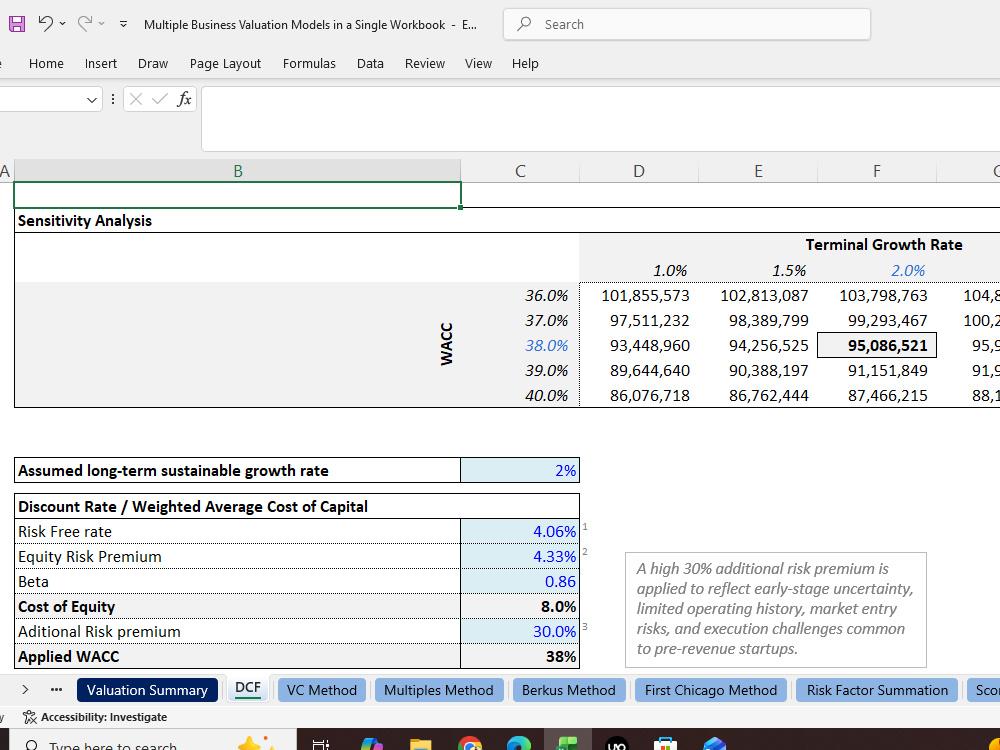Open the Home ribbon tab
This screenshot has height=750, width=1000.
[x=46, y=63]
